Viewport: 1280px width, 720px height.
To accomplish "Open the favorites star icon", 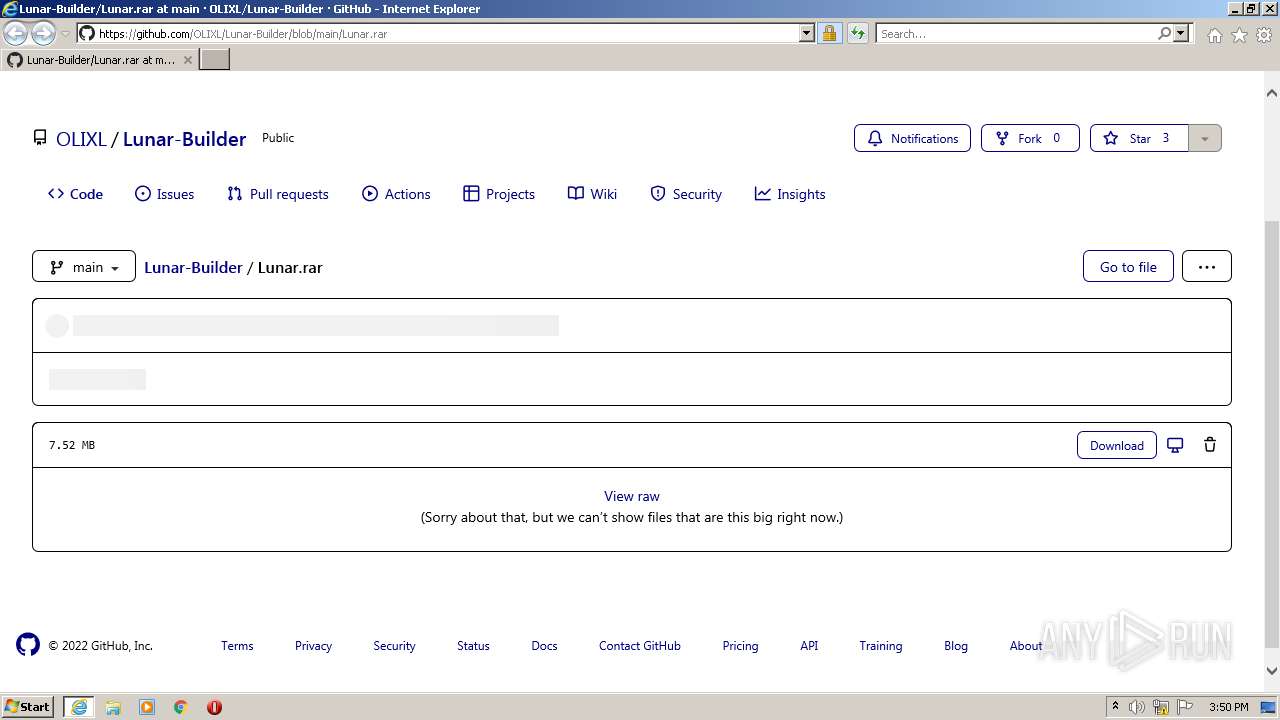I will point(1239,35).
